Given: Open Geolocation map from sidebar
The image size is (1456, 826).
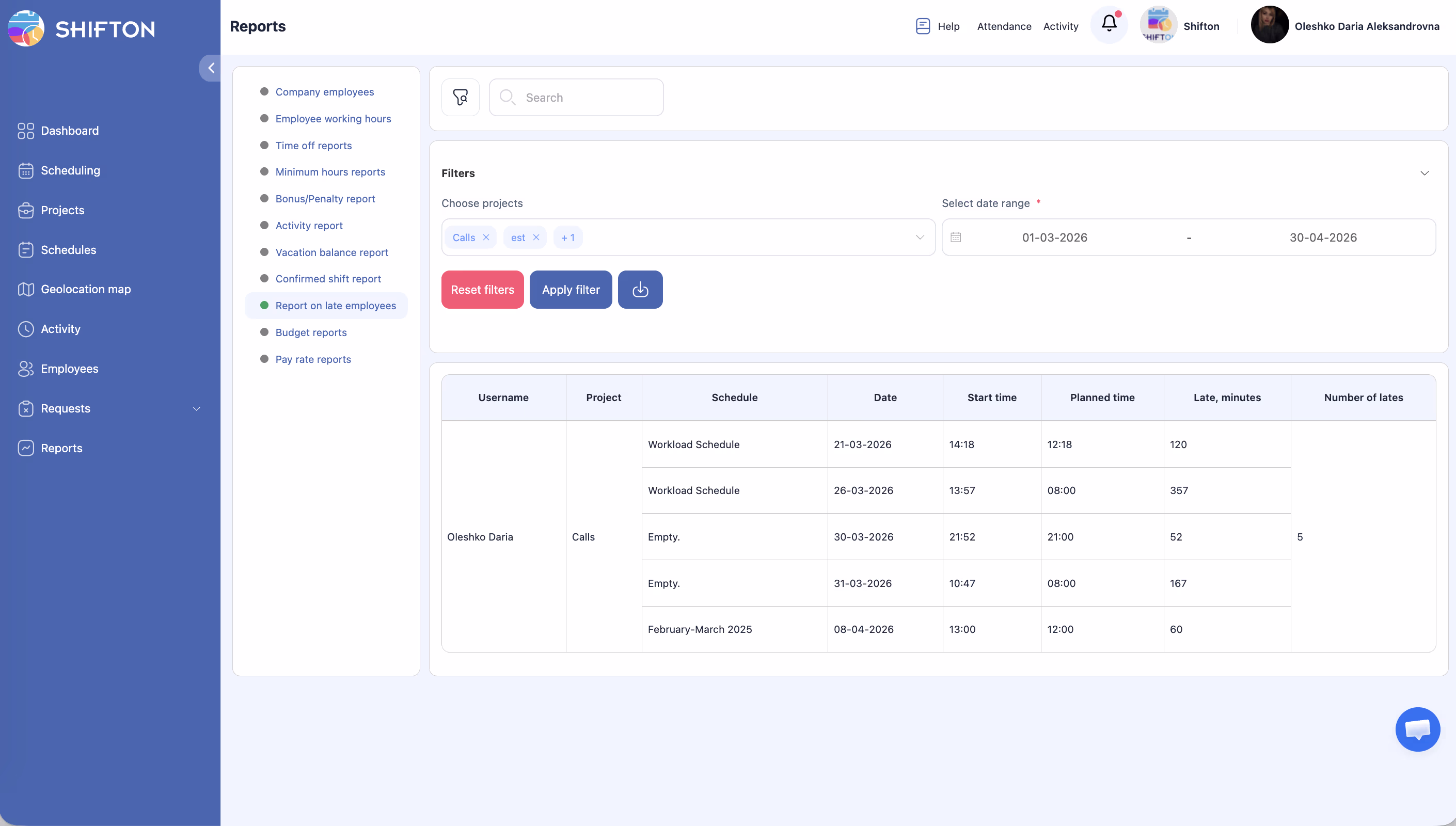Looking at the screenshot, I should (86, 289).
